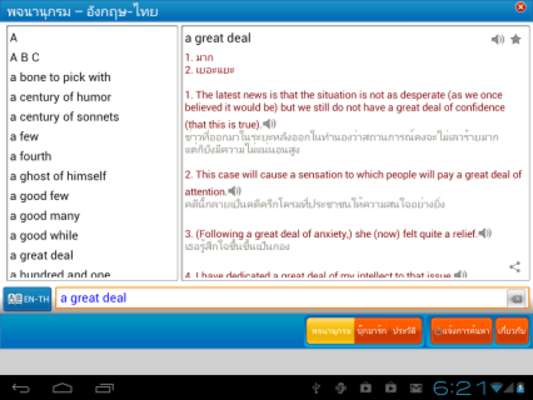The width and height of the screenshot is (533, 400).
Task: Tap the orange button left of เกี่ยวกับ
Action: (x=461, y=331)
